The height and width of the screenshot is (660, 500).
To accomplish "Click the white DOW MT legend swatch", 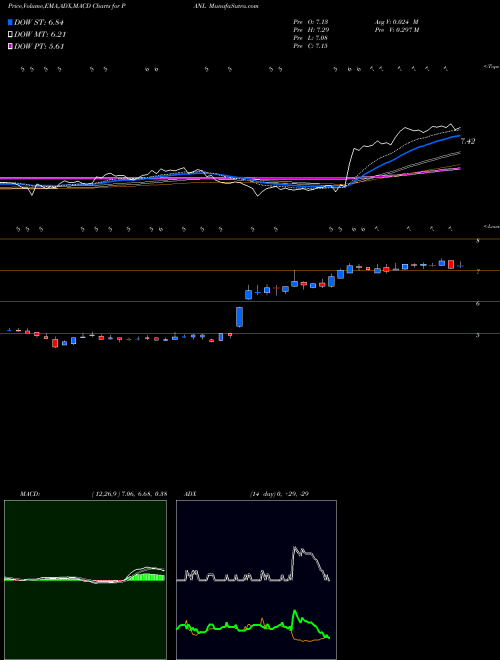I will pyautogui.click(x=10, y=35).
